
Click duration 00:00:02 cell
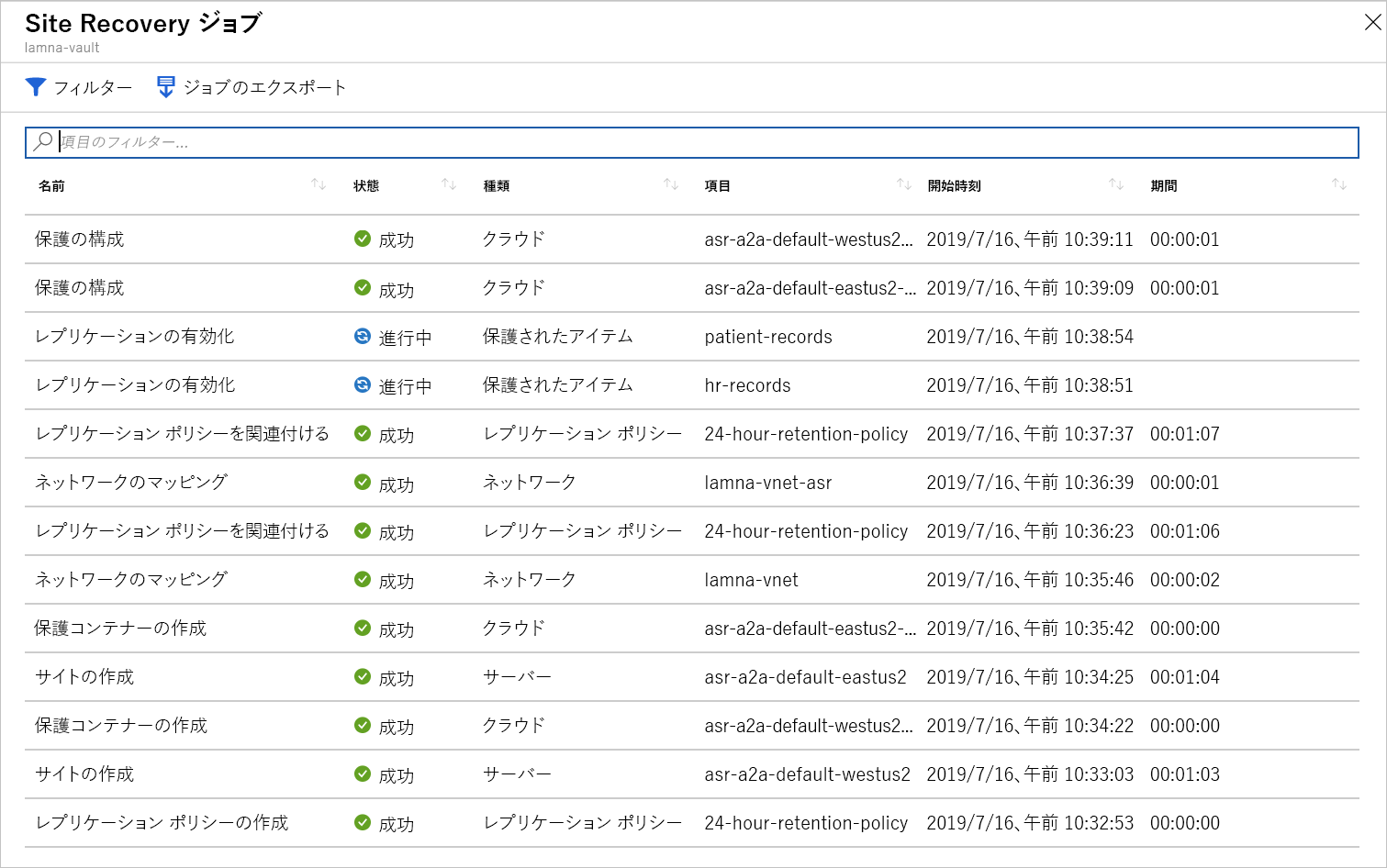tap(1185, 580)
